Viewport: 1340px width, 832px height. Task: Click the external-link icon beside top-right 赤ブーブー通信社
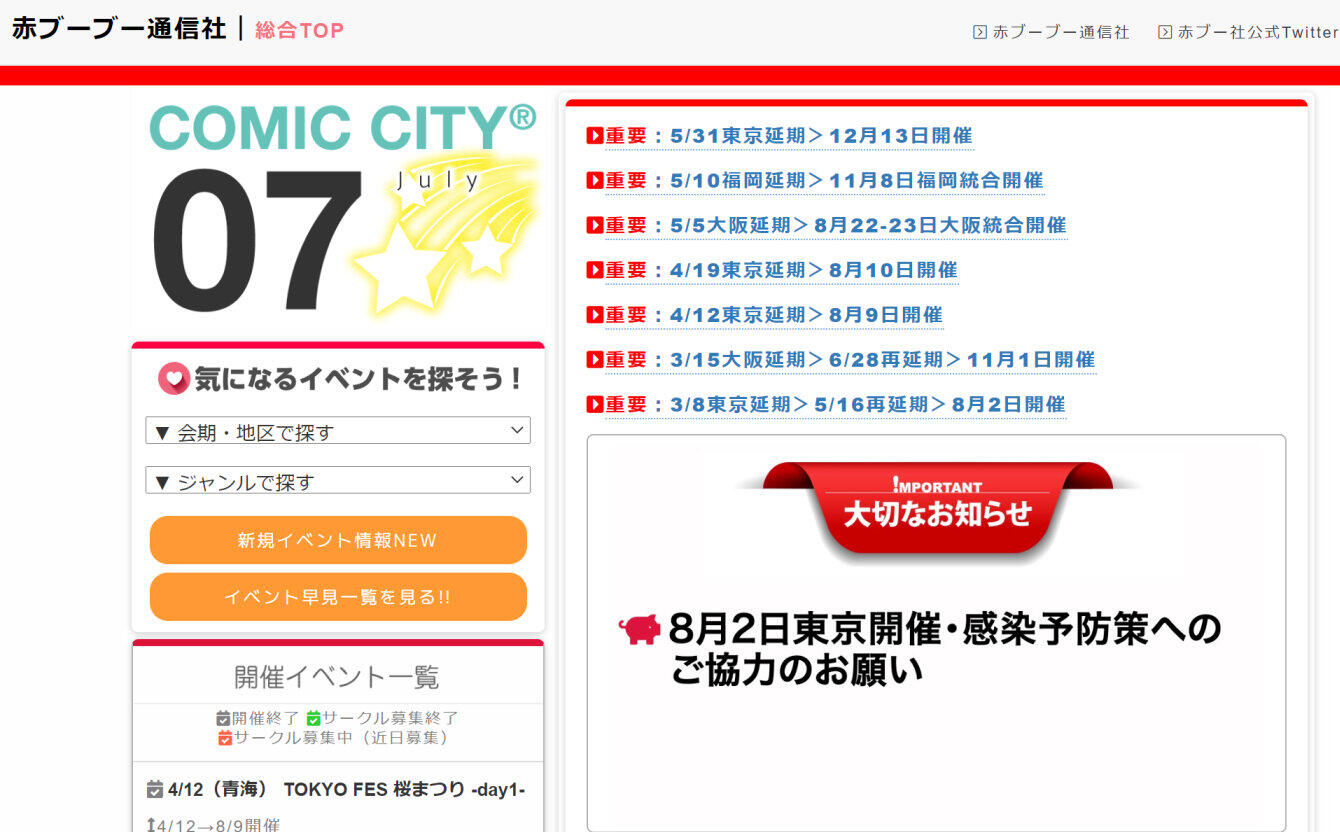978,31
